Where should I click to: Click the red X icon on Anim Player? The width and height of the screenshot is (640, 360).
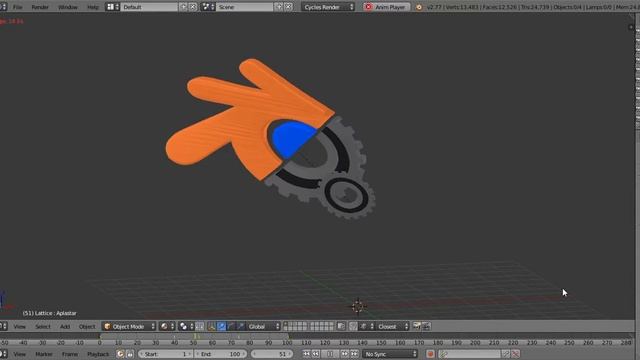369,7
